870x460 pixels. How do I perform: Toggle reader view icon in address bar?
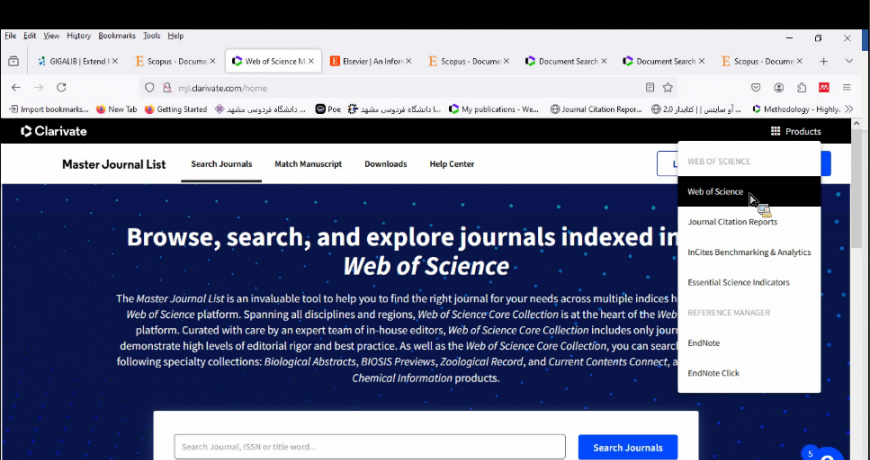click(650, 88)
